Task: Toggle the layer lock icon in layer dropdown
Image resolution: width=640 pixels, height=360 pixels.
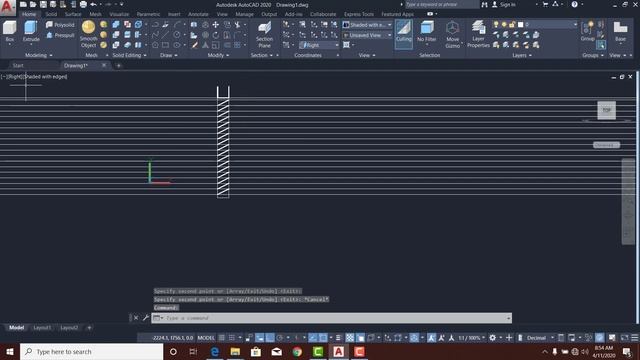Action: (x=512, y=25)
